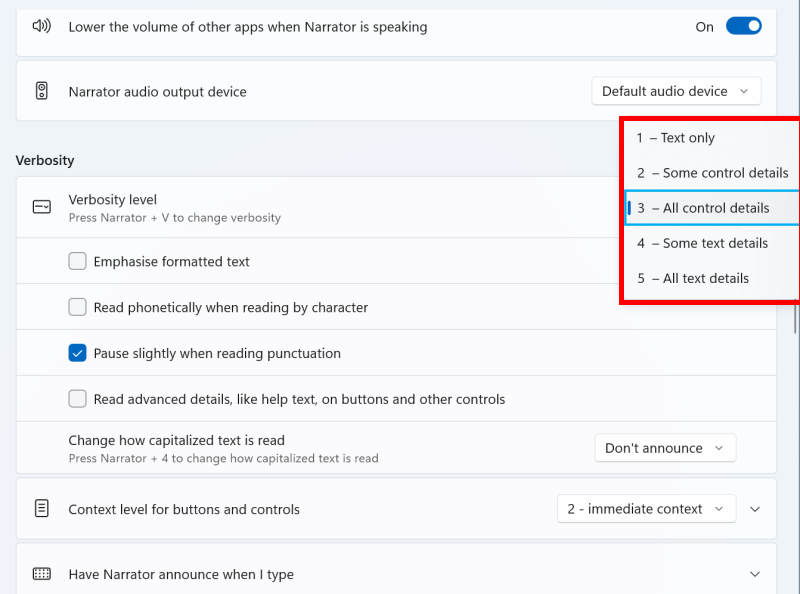Enable Emphasise formatted text checkbox

77,262
